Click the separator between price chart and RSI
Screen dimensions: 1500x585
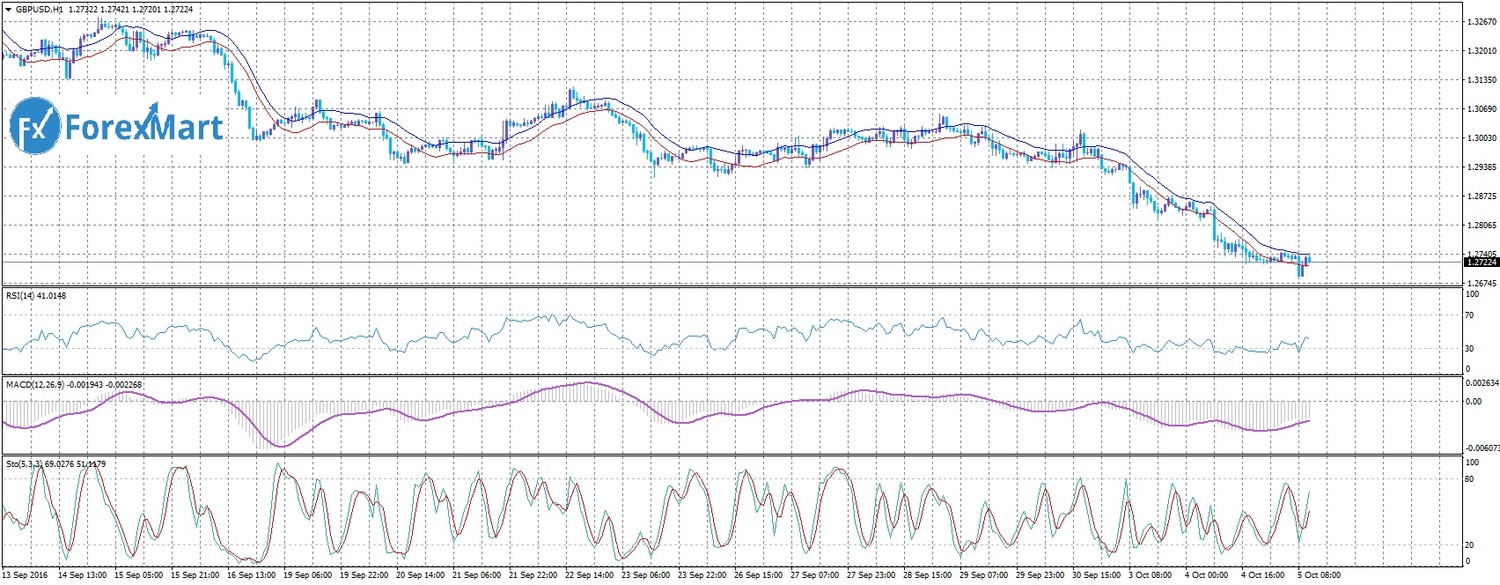pyautogui.click(x=730, y=287)
